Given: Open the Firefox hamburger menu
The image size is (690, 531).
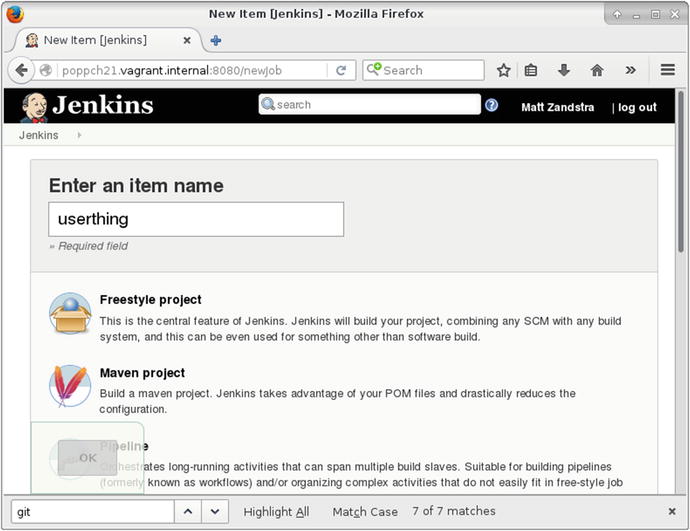Looking at the screenshot, I should [668, 70].
